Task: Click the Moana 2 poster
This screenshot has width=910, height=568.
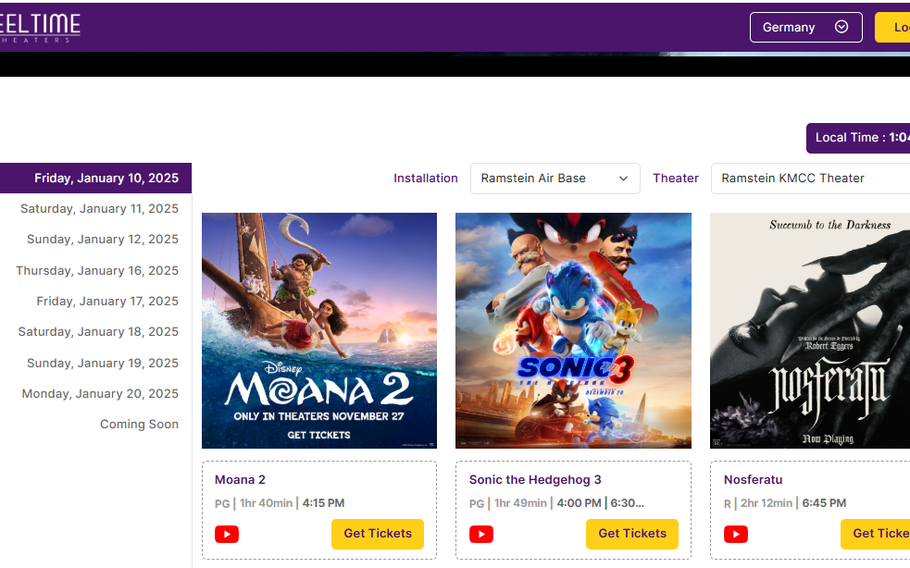Action: [319, 331]
